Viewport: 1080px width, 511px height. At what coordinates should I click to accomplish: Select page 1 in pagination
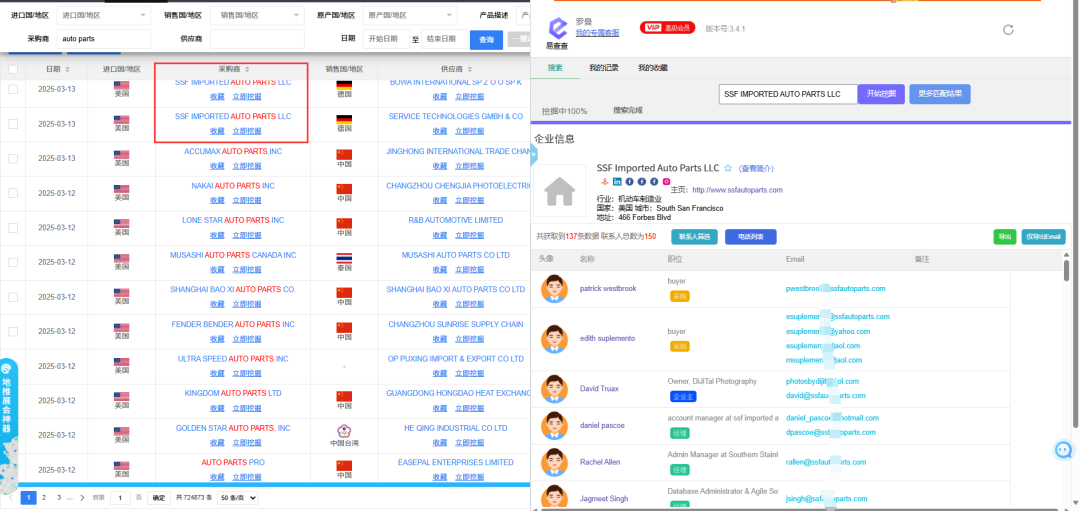coord(28,497)
